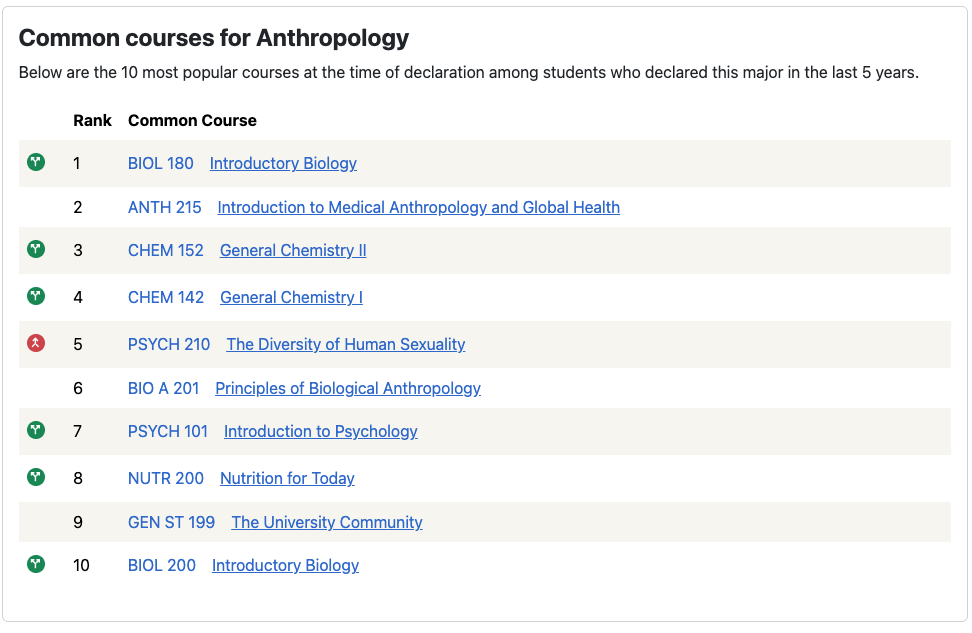
Task: Open Principles of Biological Anthropology
Action: [x=347, y=388]
